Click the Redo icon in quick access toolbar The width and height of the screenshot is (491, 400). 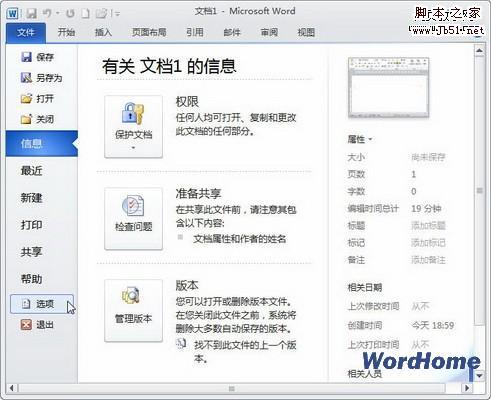pos(70,14)
